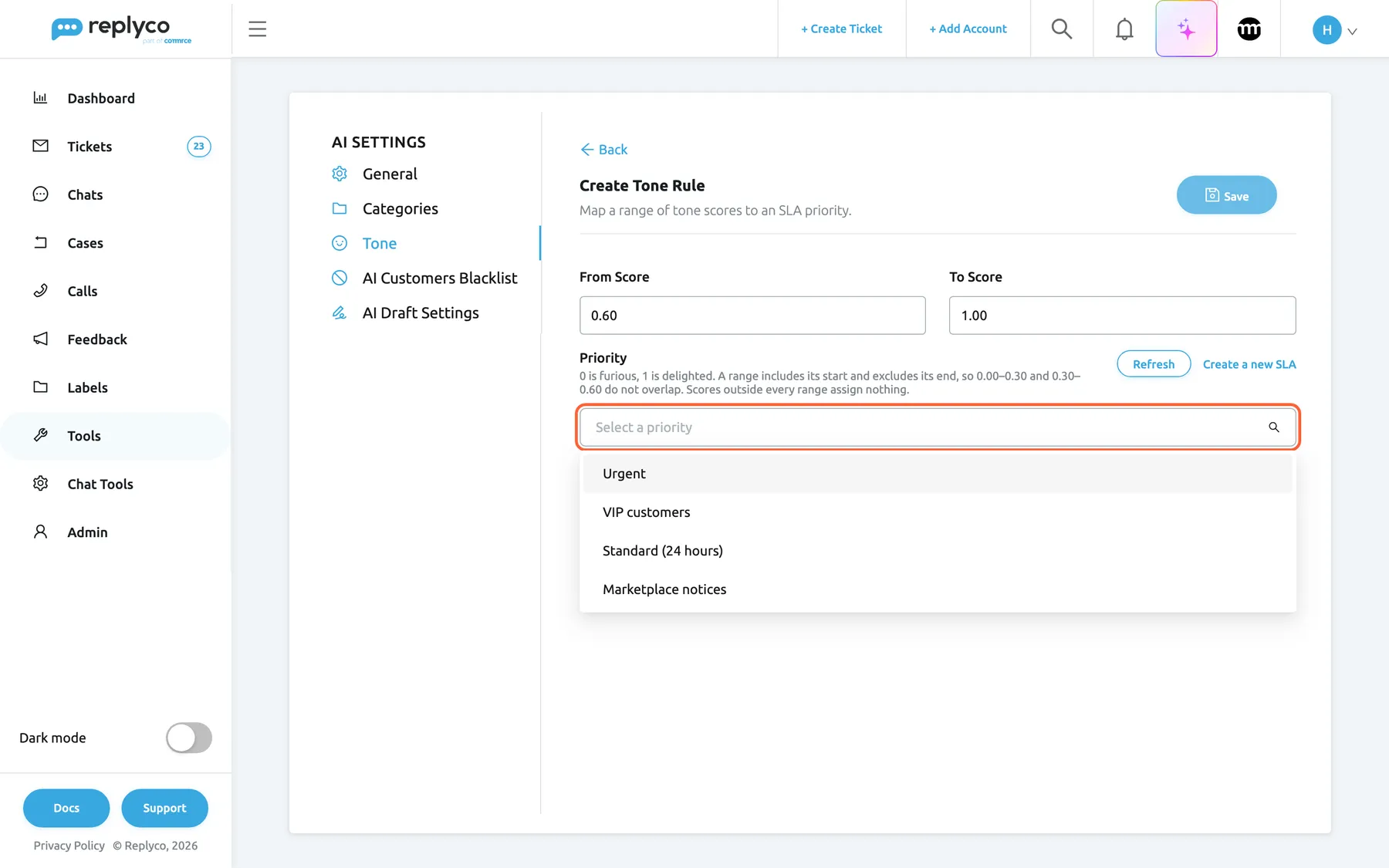
Task: Click + Add Account
Action: click(x=968, y=29)
